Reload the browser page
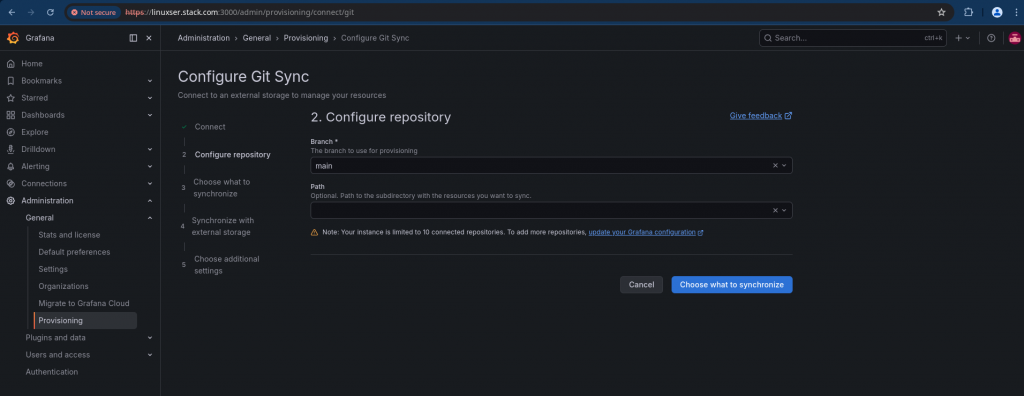 [50, 12]
